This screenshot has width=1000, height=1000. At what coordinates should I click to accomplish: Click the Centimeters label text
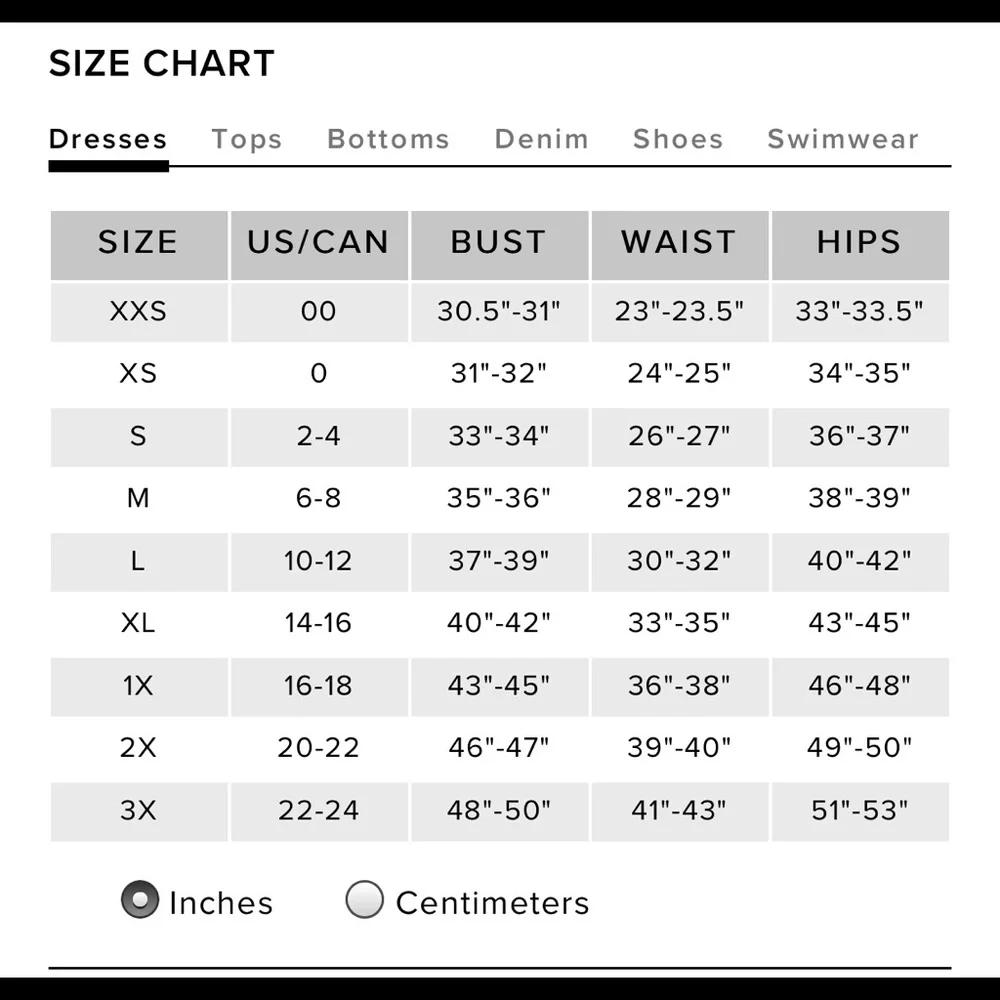[x=492, y=903]
